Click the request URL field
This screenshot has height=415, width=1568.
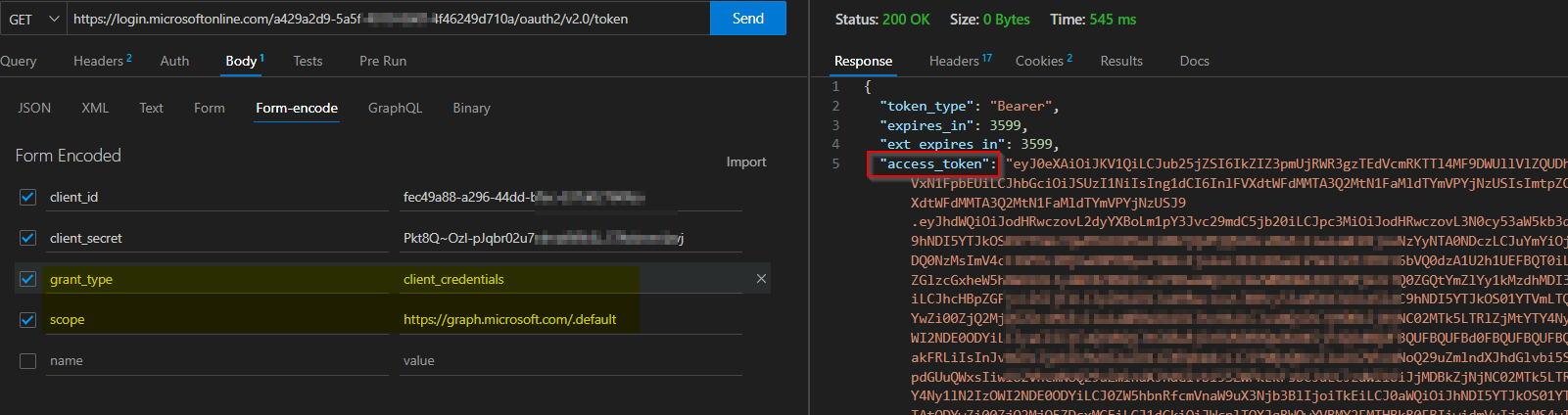coord(388,19)
